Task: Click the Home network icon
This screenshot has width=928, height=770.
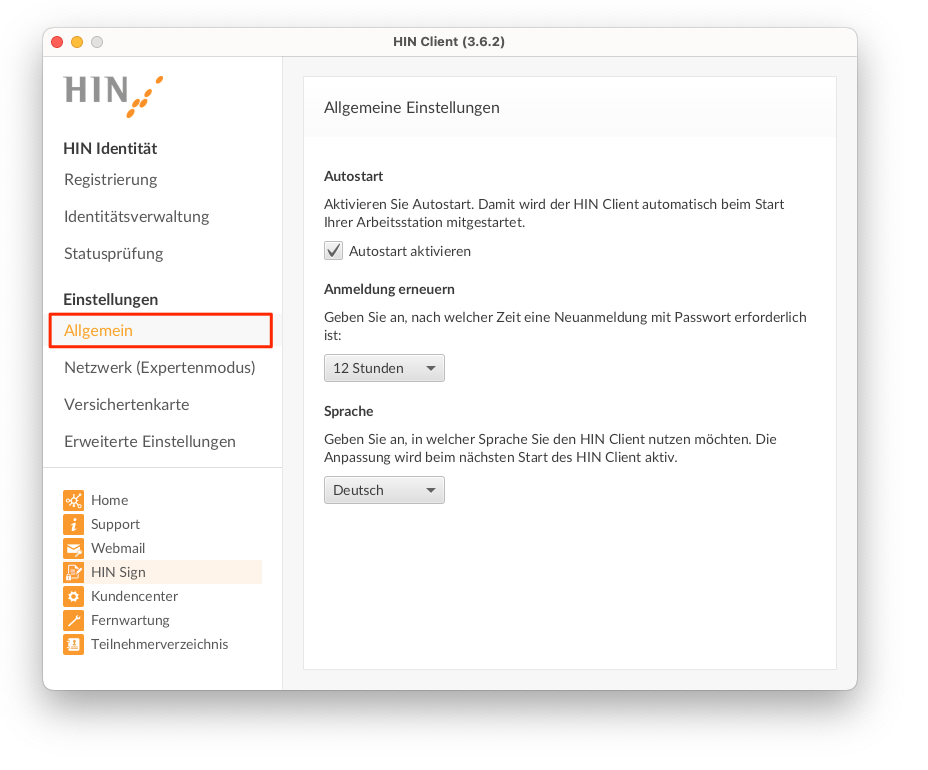Action: 73,500
